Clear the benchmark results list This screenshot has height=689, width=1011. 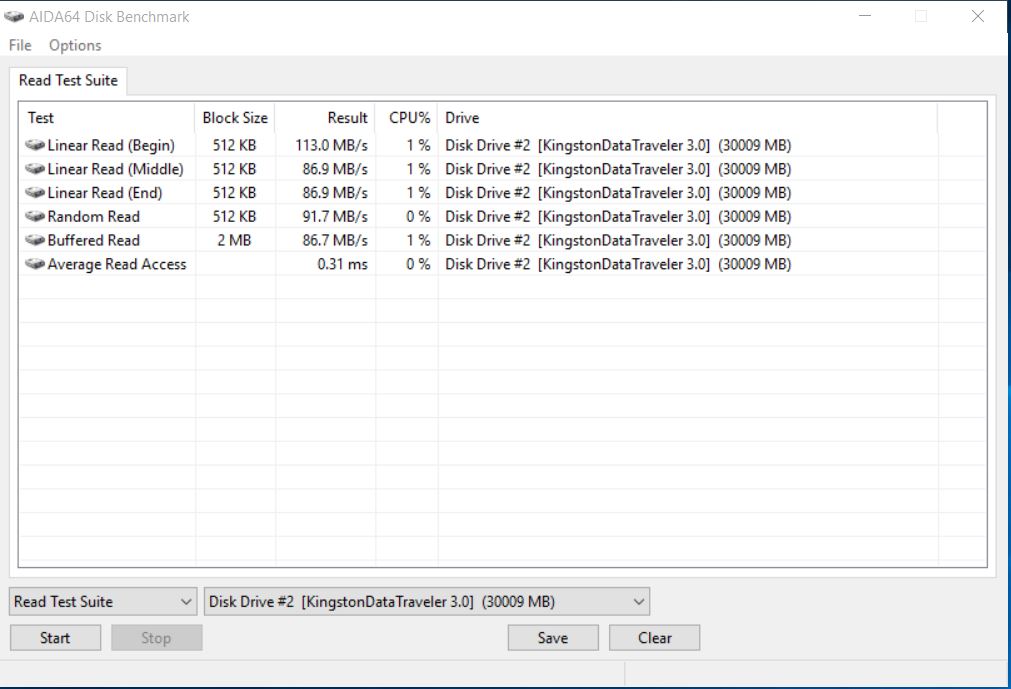654,638
